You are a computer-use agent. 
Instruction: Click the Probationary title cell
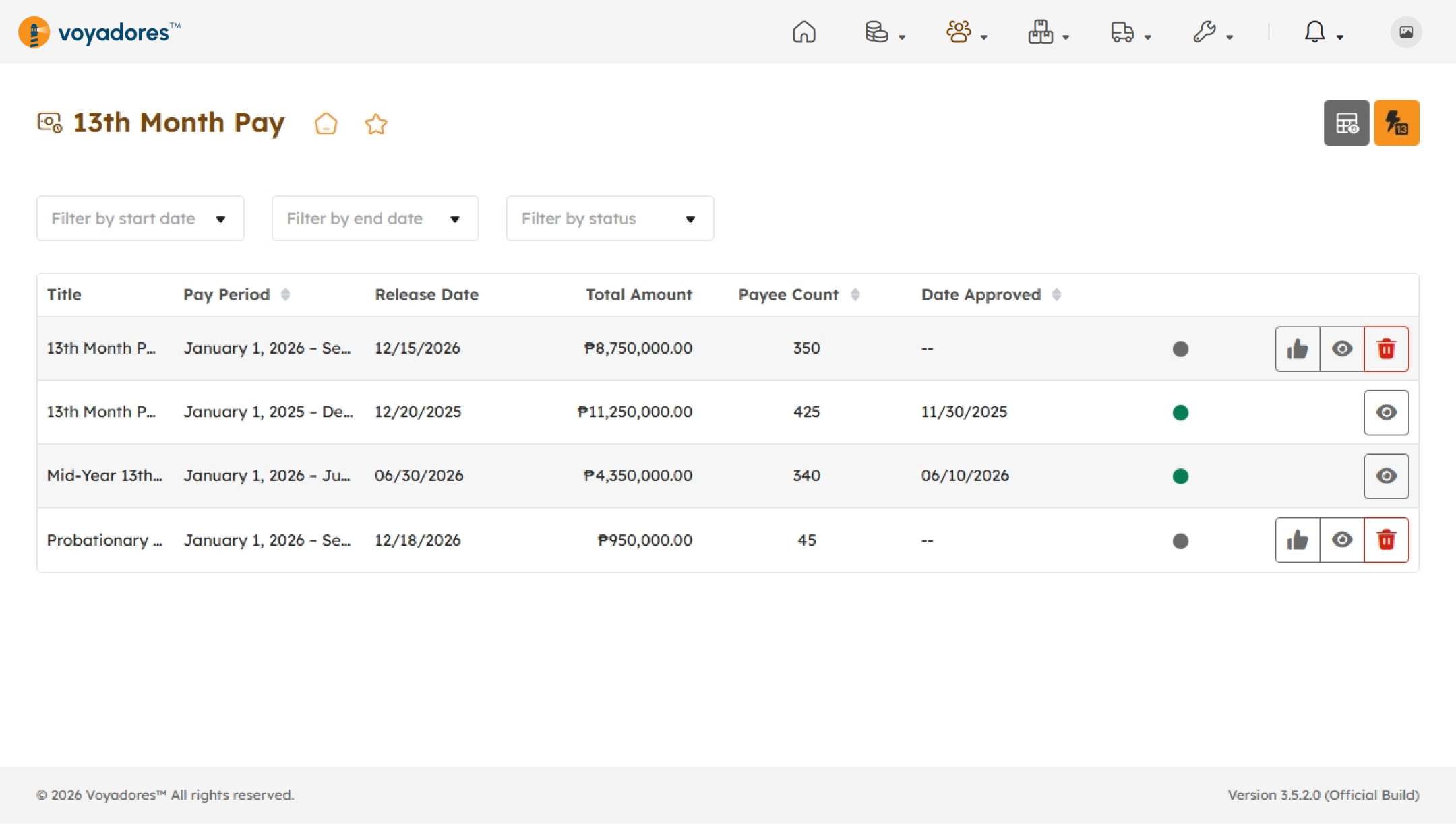coord(104,540)
